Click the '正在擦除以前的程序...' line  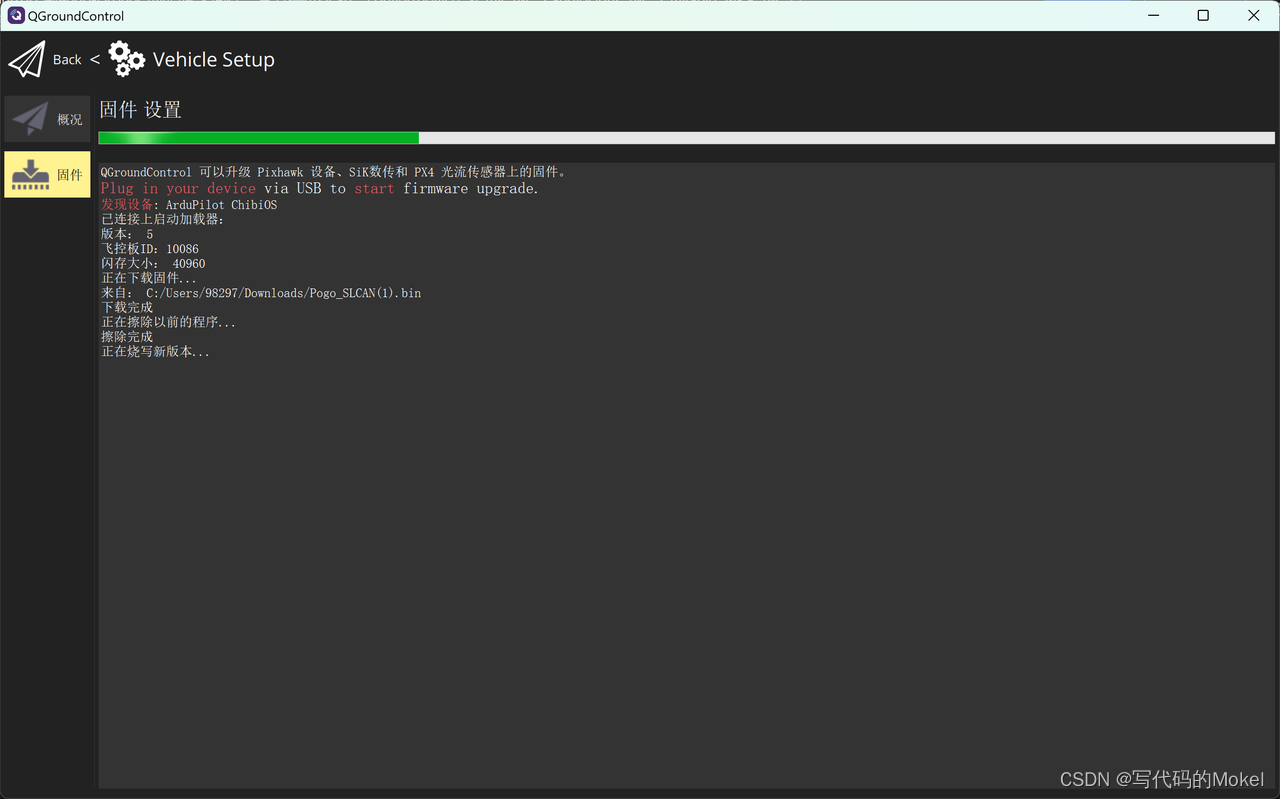[x=169, y=322]
